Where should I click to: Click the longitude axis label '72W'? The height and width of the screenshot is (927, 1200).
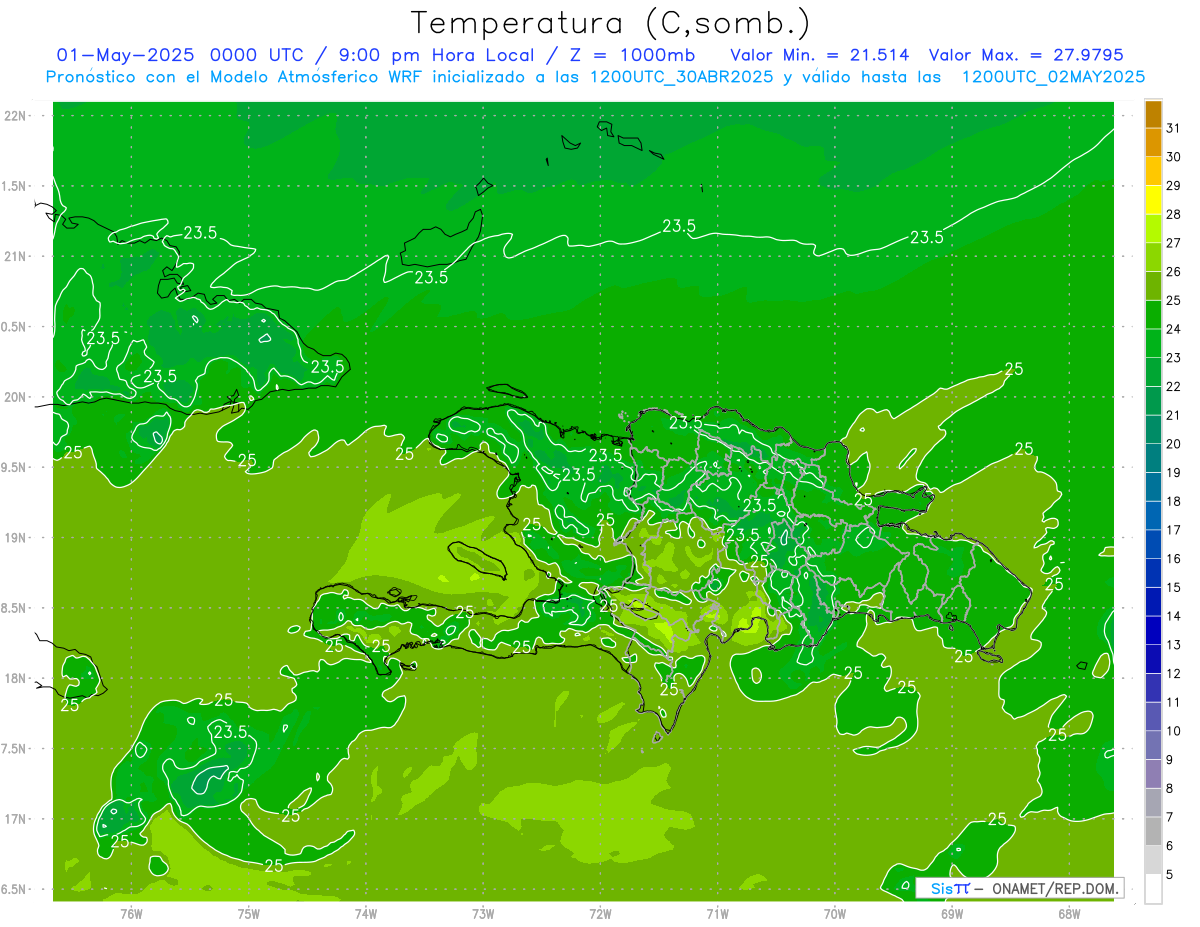pos(600,915)
